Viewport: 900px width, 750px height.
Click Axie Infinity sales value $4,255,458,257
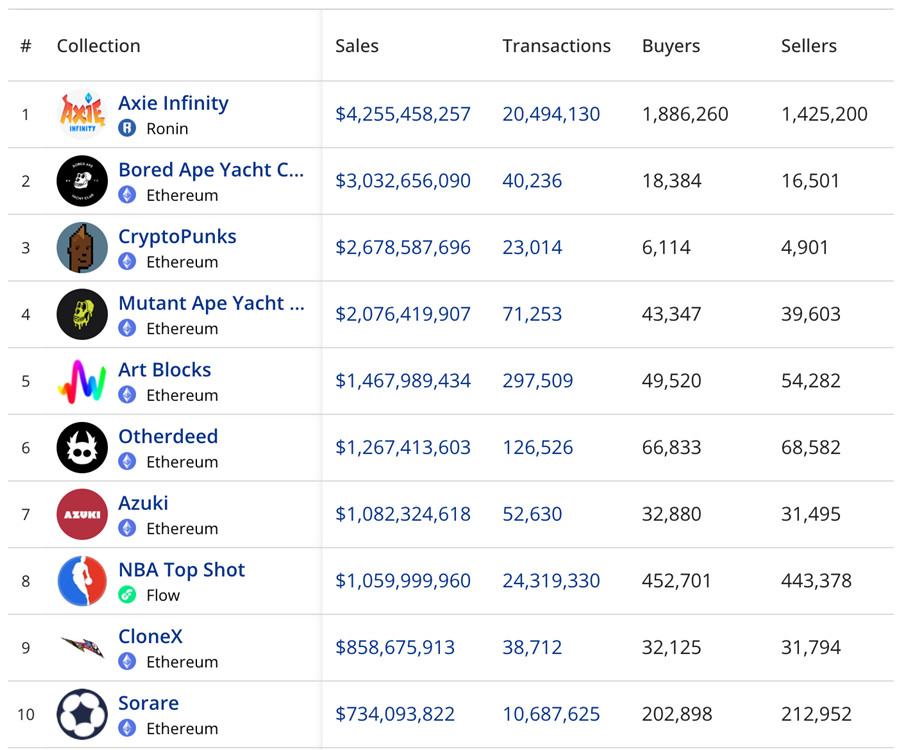tap(403, 114)
